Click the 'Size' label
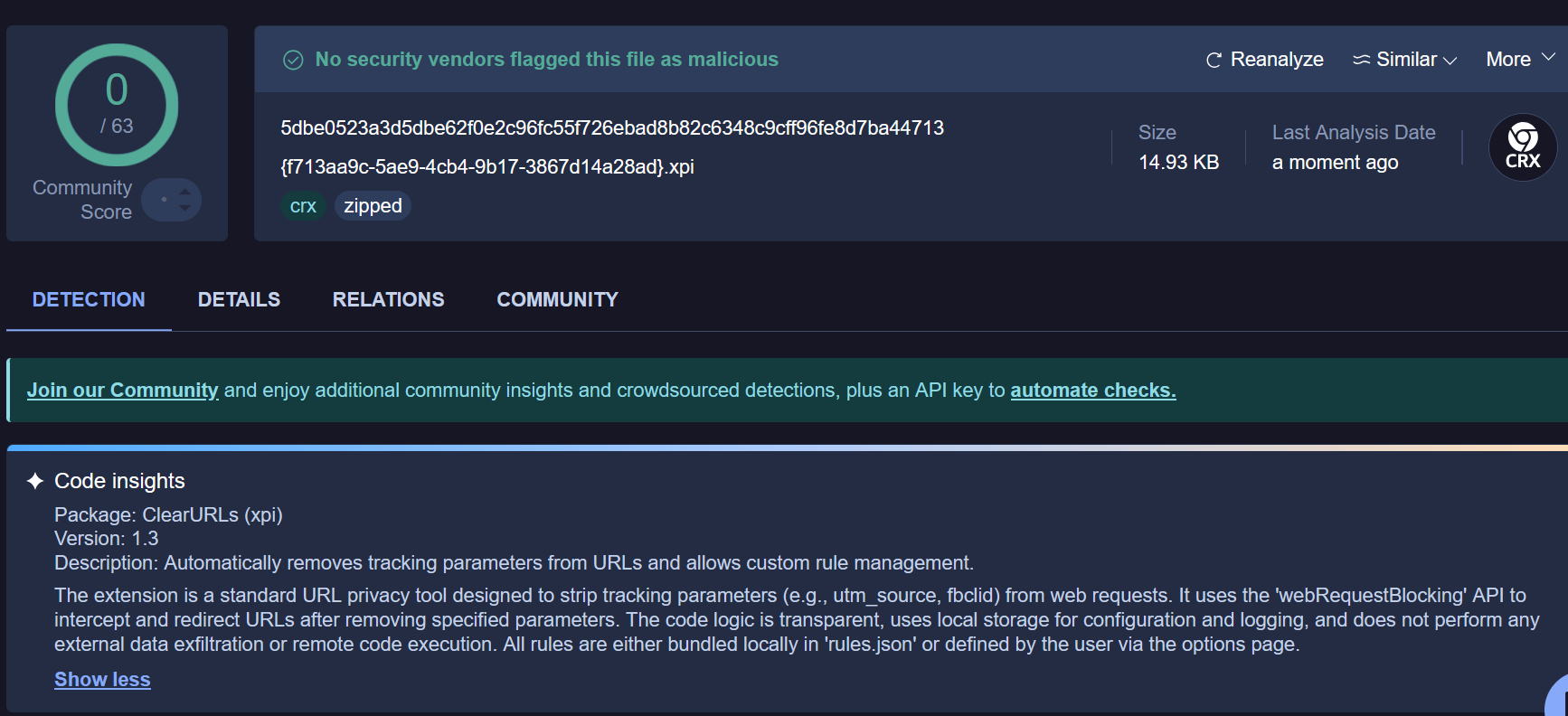Screen dimensions: 1568x716 (x=1157, y=133)
